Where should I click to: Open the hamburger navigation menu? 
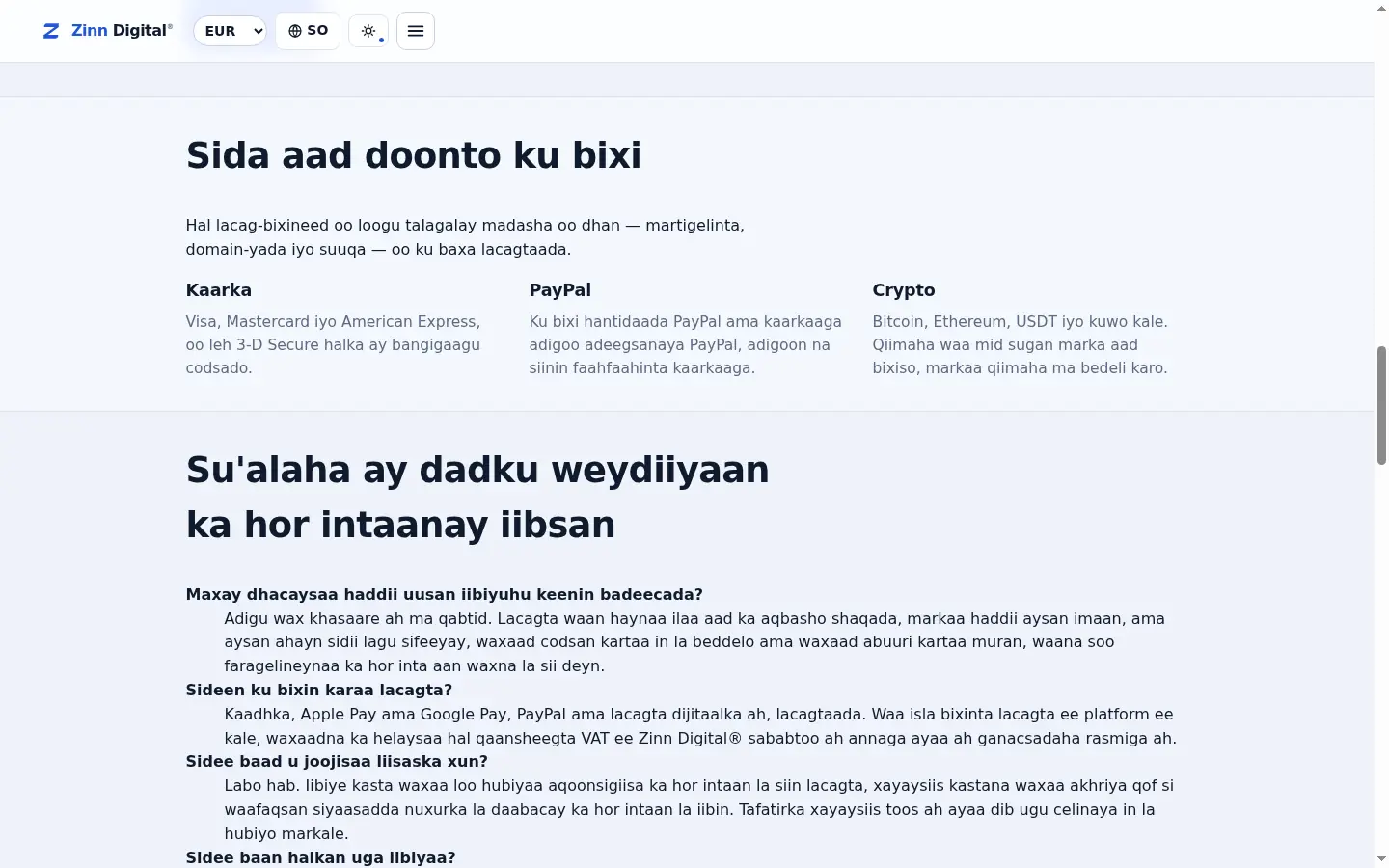pyautogui.click(x=416, y=31)
